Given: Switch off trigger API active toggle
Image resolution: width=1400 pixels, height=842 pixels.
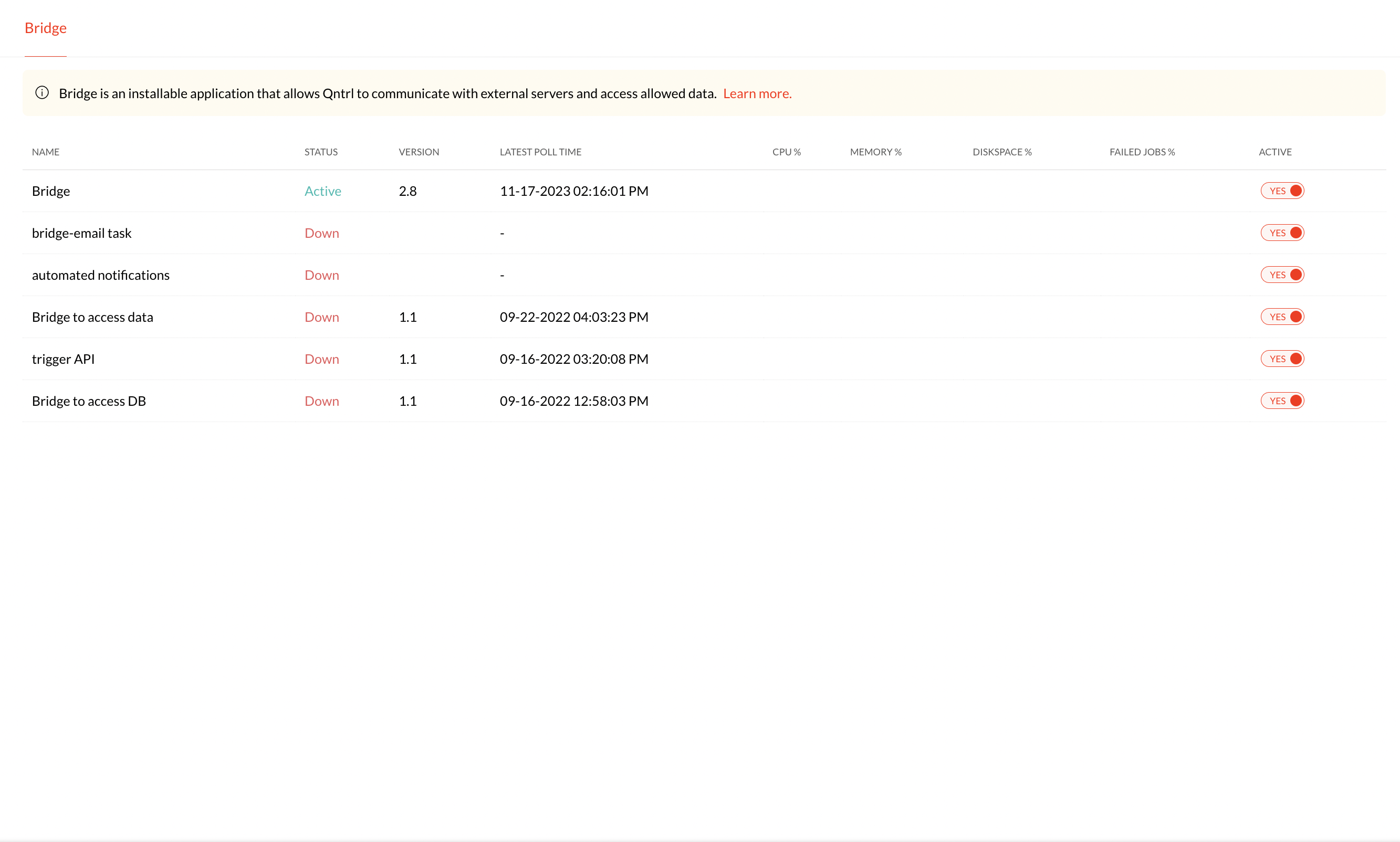Looking at the screenshot, I should [1282, 359].
